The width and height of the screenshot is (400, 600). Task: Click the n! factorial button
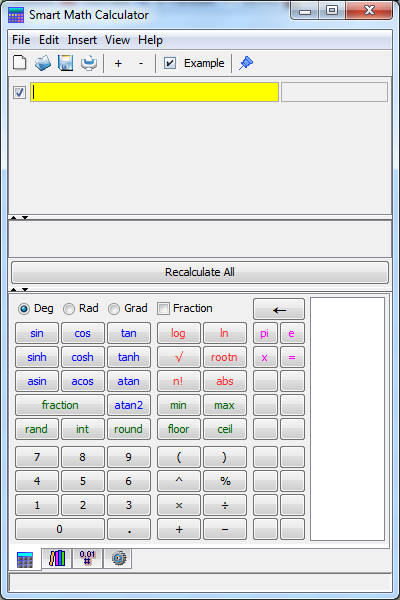coord(178,381)
